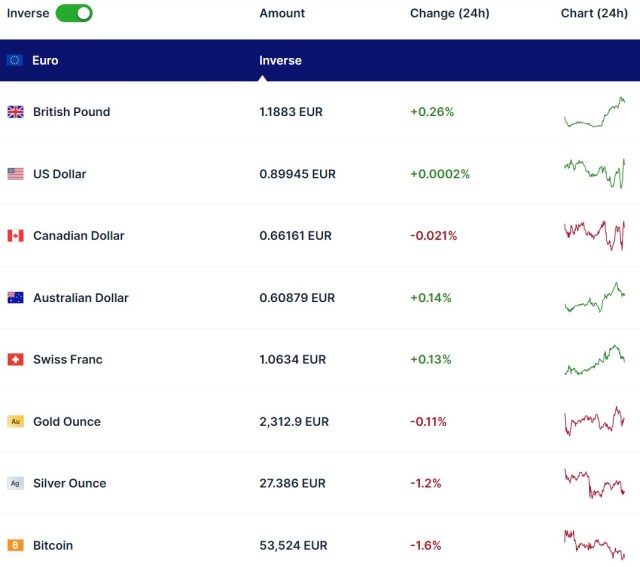Open the Bitcoin currency link
640x567 pixels.
pyautogui.click(x=55, y=546)
